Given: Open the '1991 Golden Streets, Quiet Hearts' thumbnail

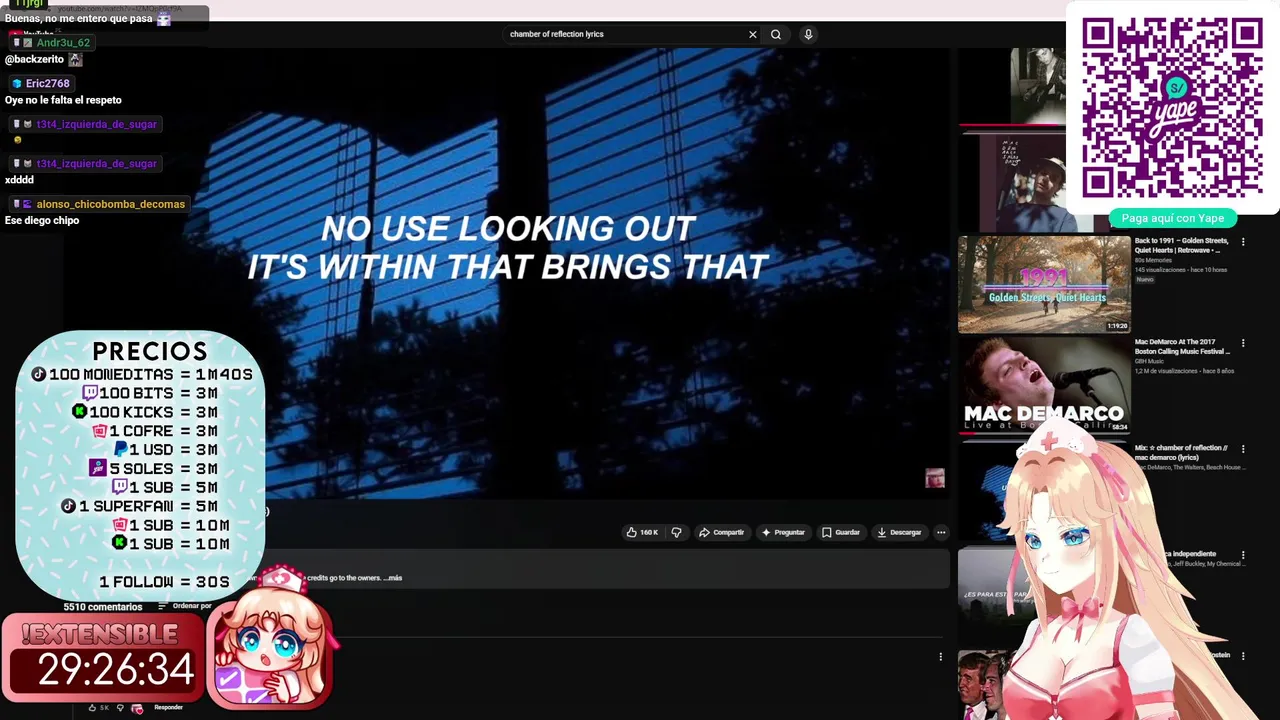Looking at the screenshot, I should click(x=1044, y=284).
